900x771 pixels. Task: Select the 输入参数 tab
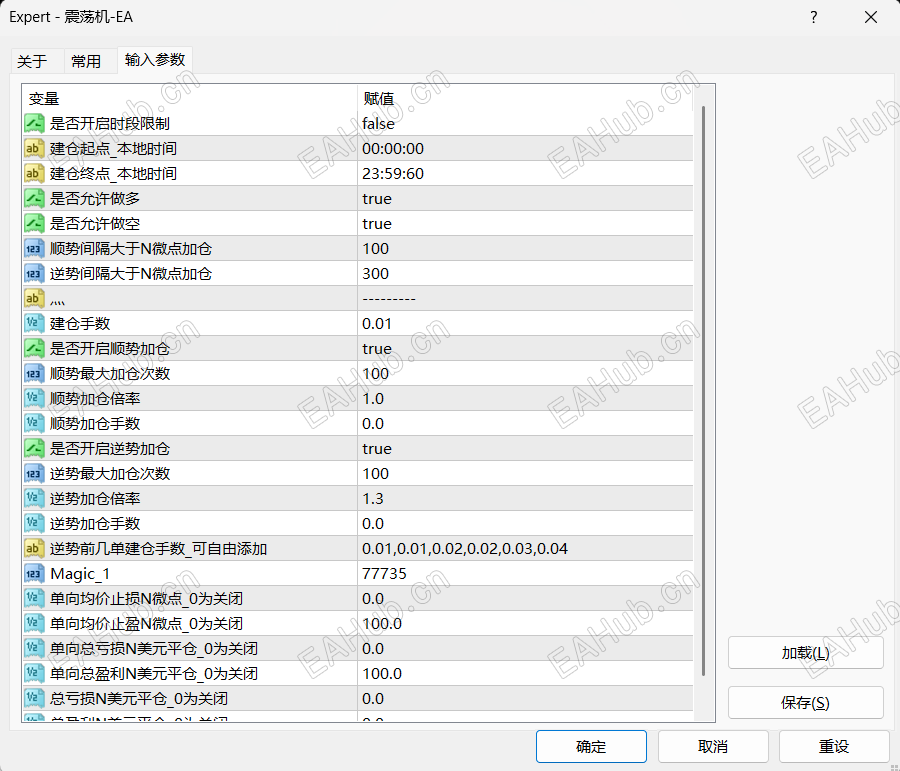[155, 60]
